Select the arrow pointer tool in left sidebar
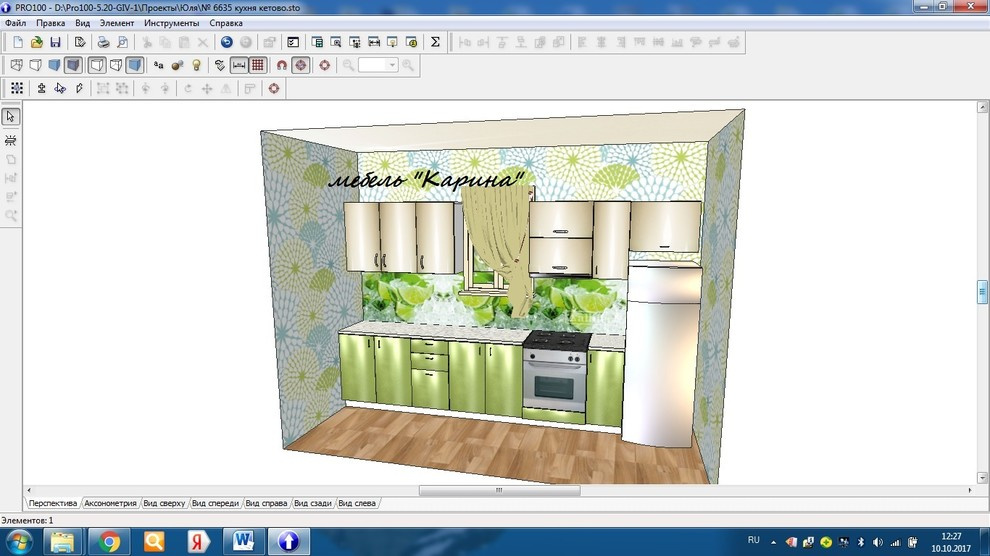This screenshot has height=556, width=990. [x=11, y=116]
